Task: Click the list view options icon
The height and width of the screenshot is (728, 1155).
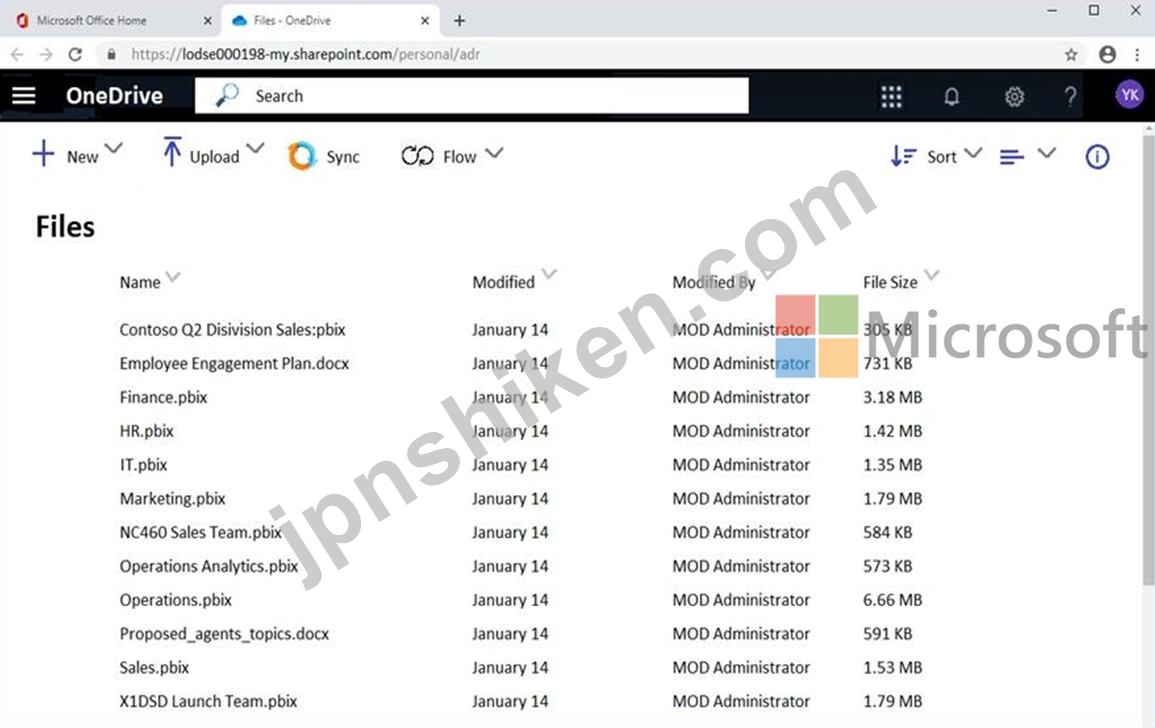Action: tap(1011, 156)
